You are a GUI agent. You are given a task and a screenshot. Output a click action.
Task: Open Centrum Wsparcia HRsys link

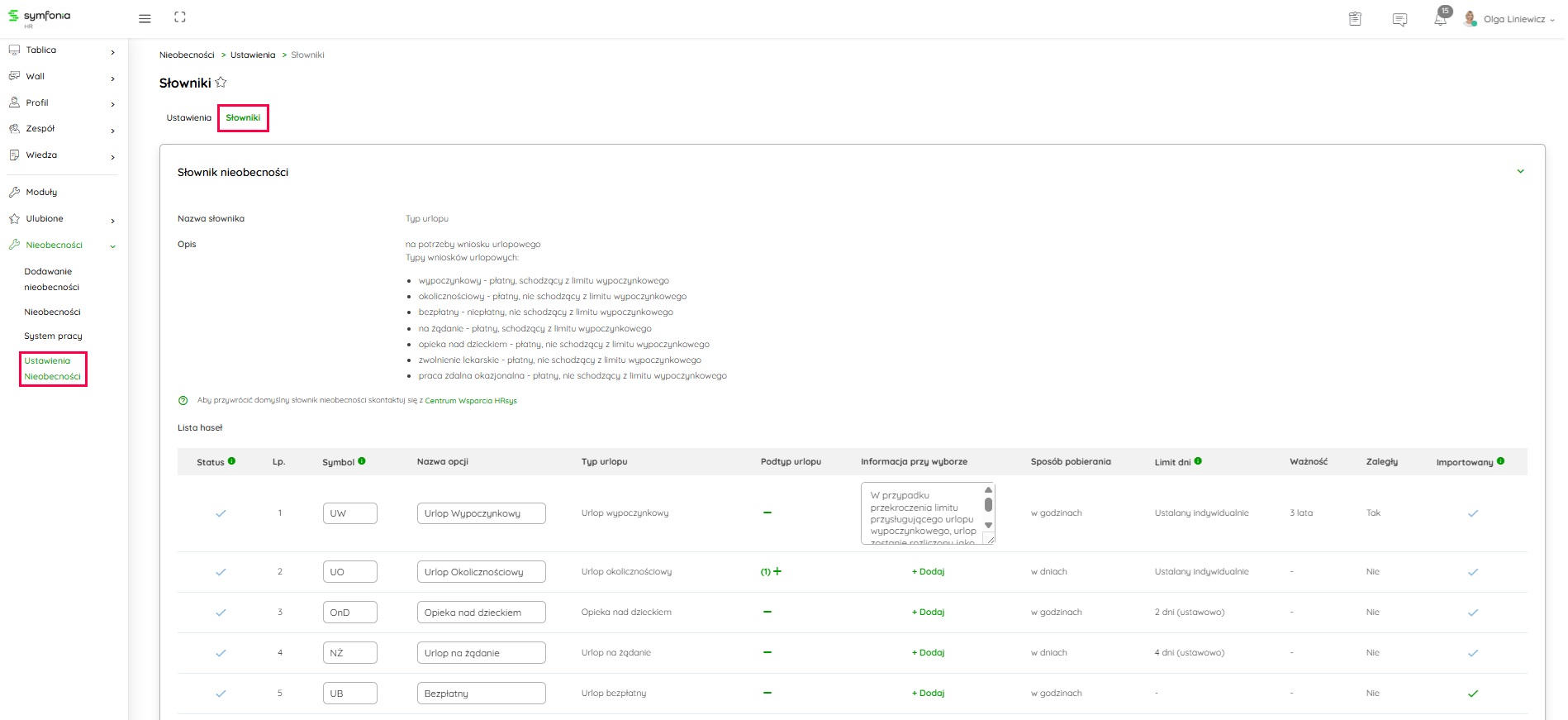470,401
